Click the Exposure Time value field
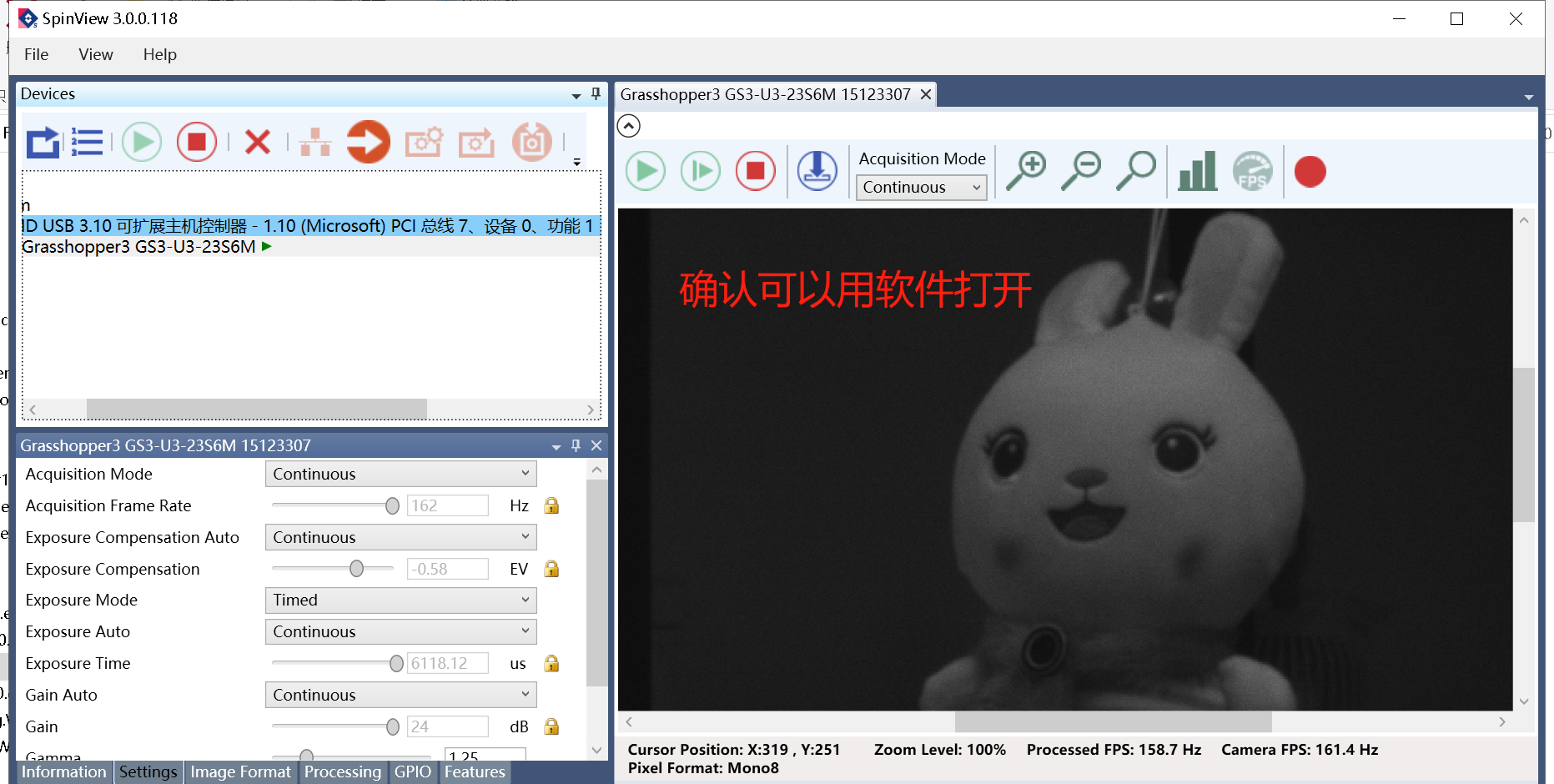This screenshot has height=784, width=1554. tap(448, 663)
